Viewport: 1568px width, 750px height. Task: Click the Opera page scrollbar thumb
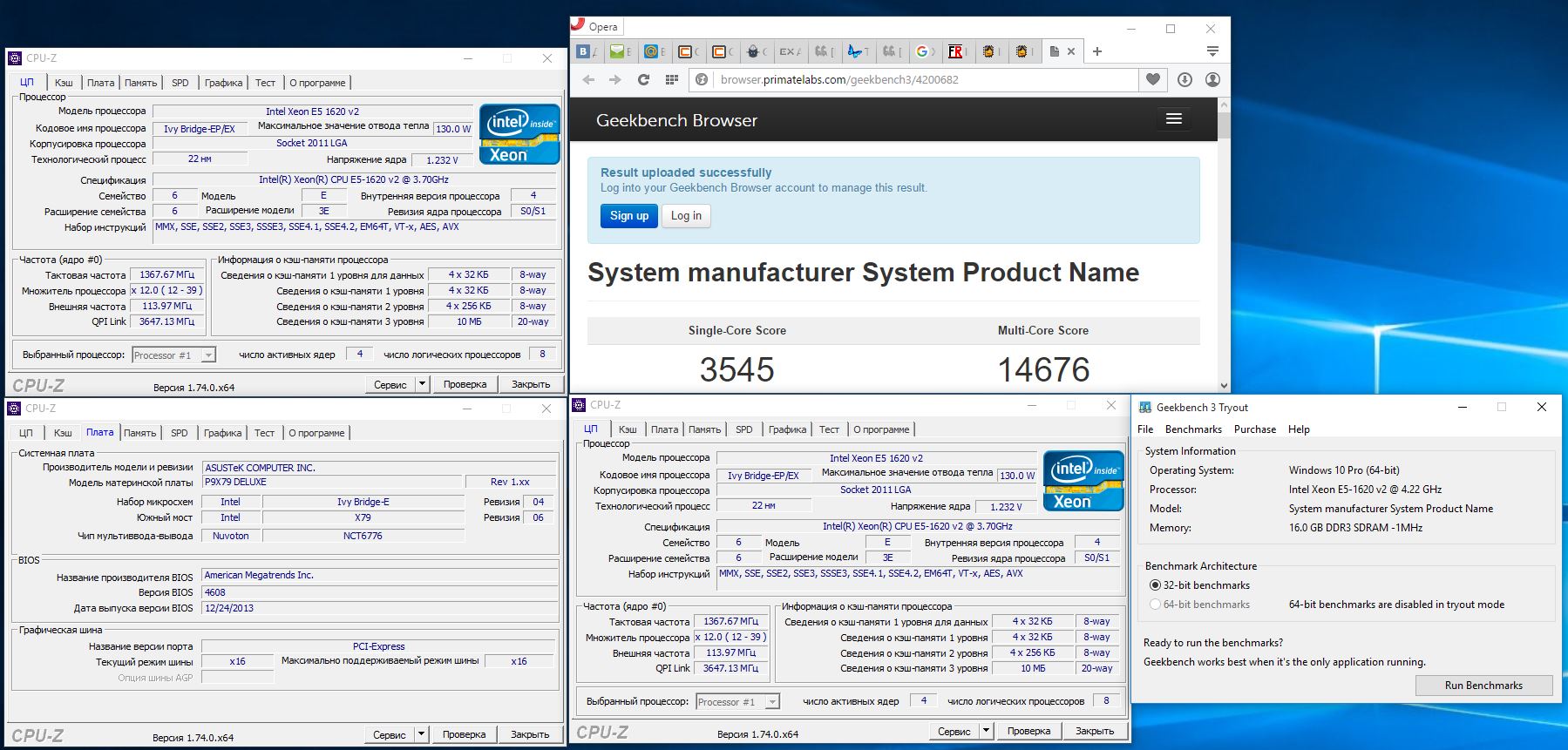pos(1224,125)
